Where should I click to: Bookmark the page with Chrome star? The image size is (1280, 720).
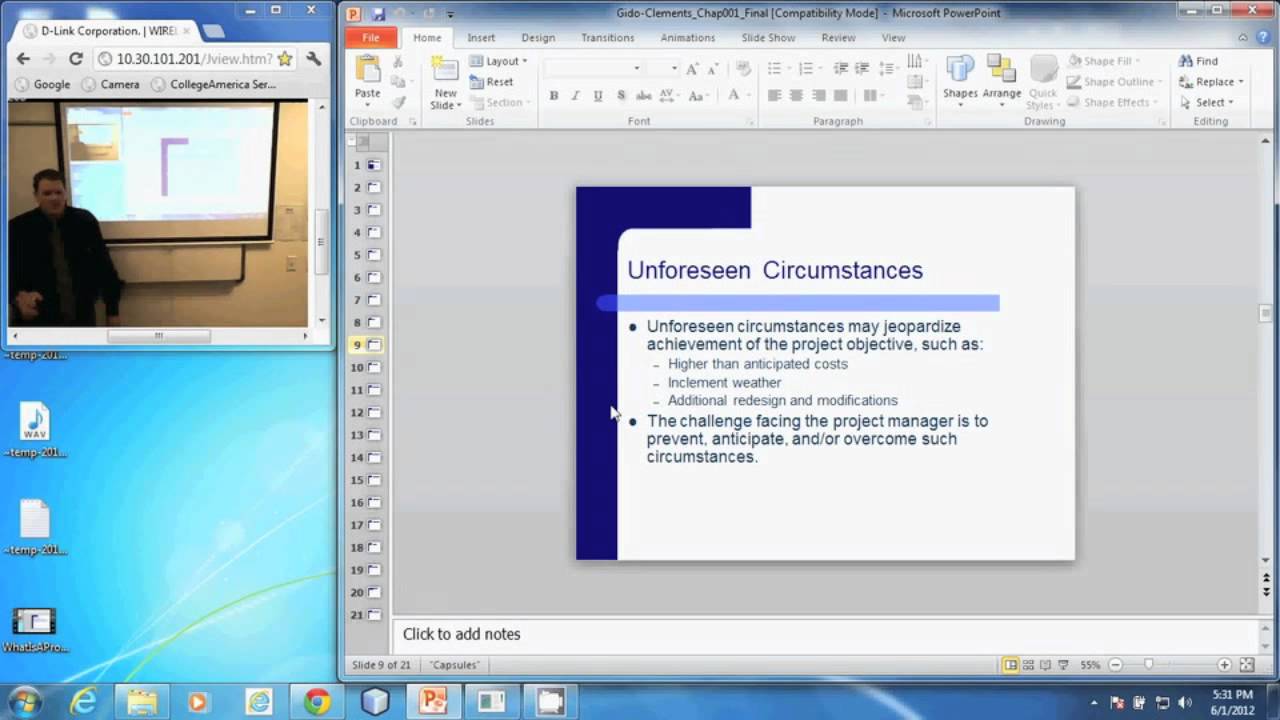(285, 59)
